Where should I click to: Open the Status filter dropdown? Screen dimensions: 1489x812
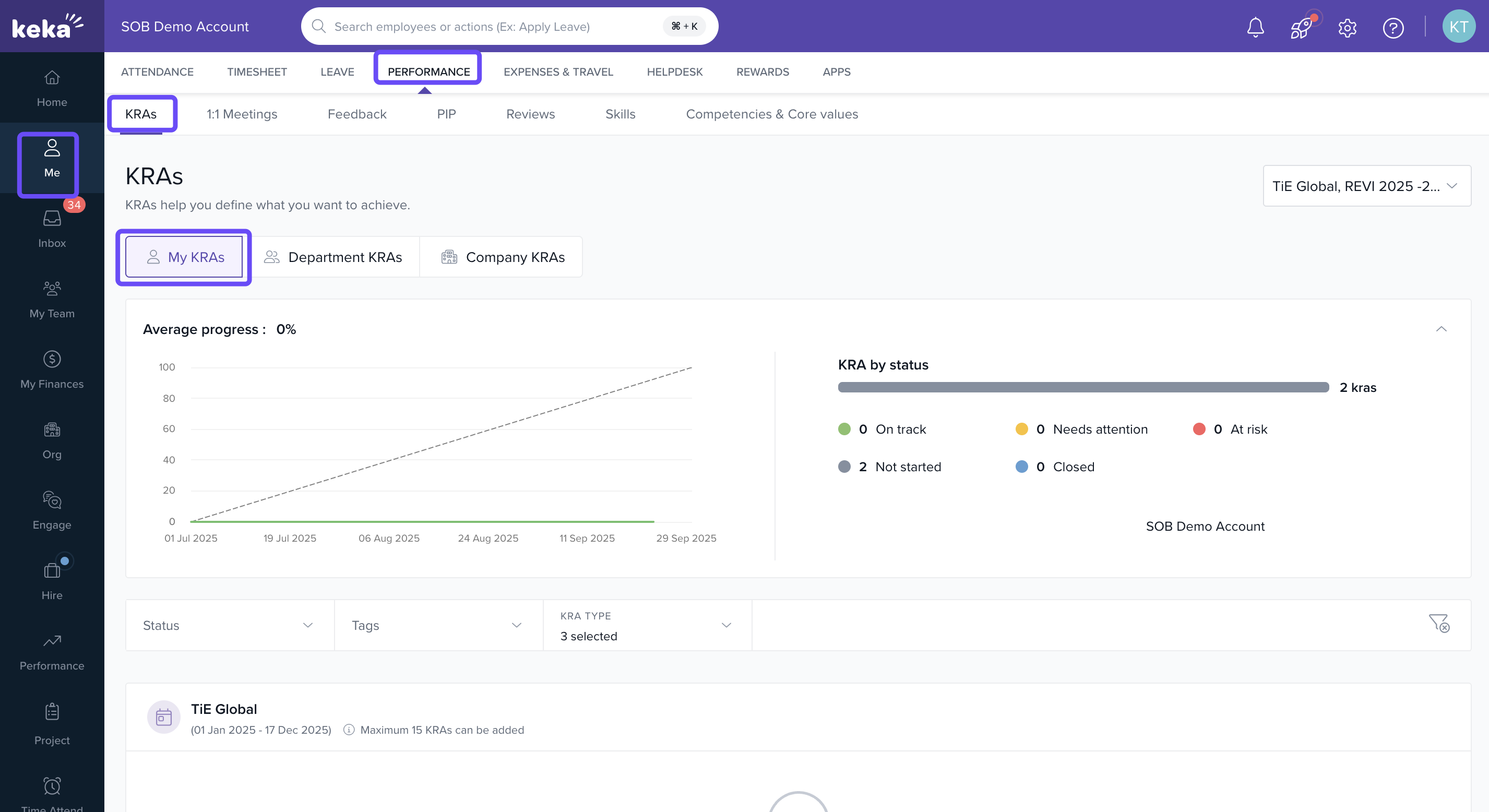pos(230,625)
